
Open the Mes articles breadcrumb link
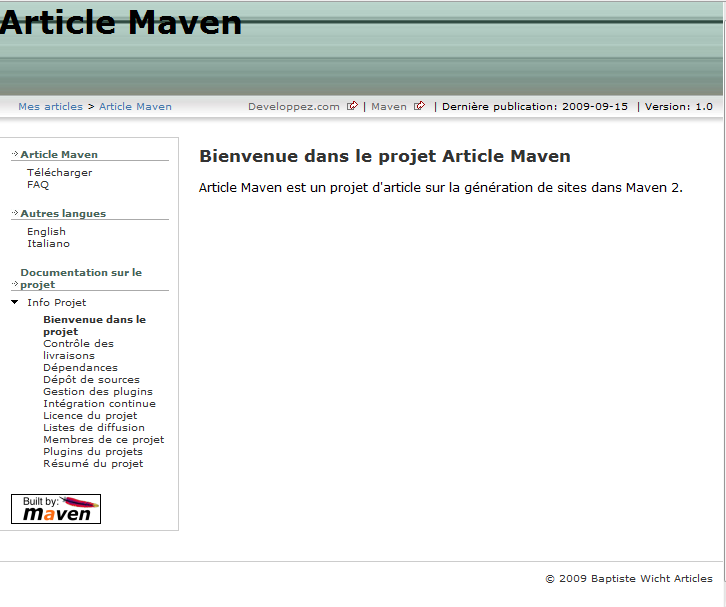(x=50, y=106)
